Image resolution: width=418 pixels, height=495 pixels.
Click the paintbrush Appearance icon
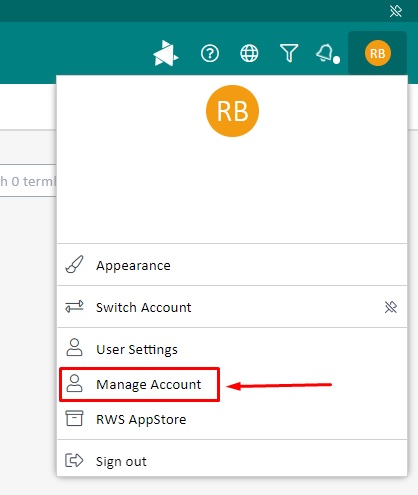tap(74, 265)
